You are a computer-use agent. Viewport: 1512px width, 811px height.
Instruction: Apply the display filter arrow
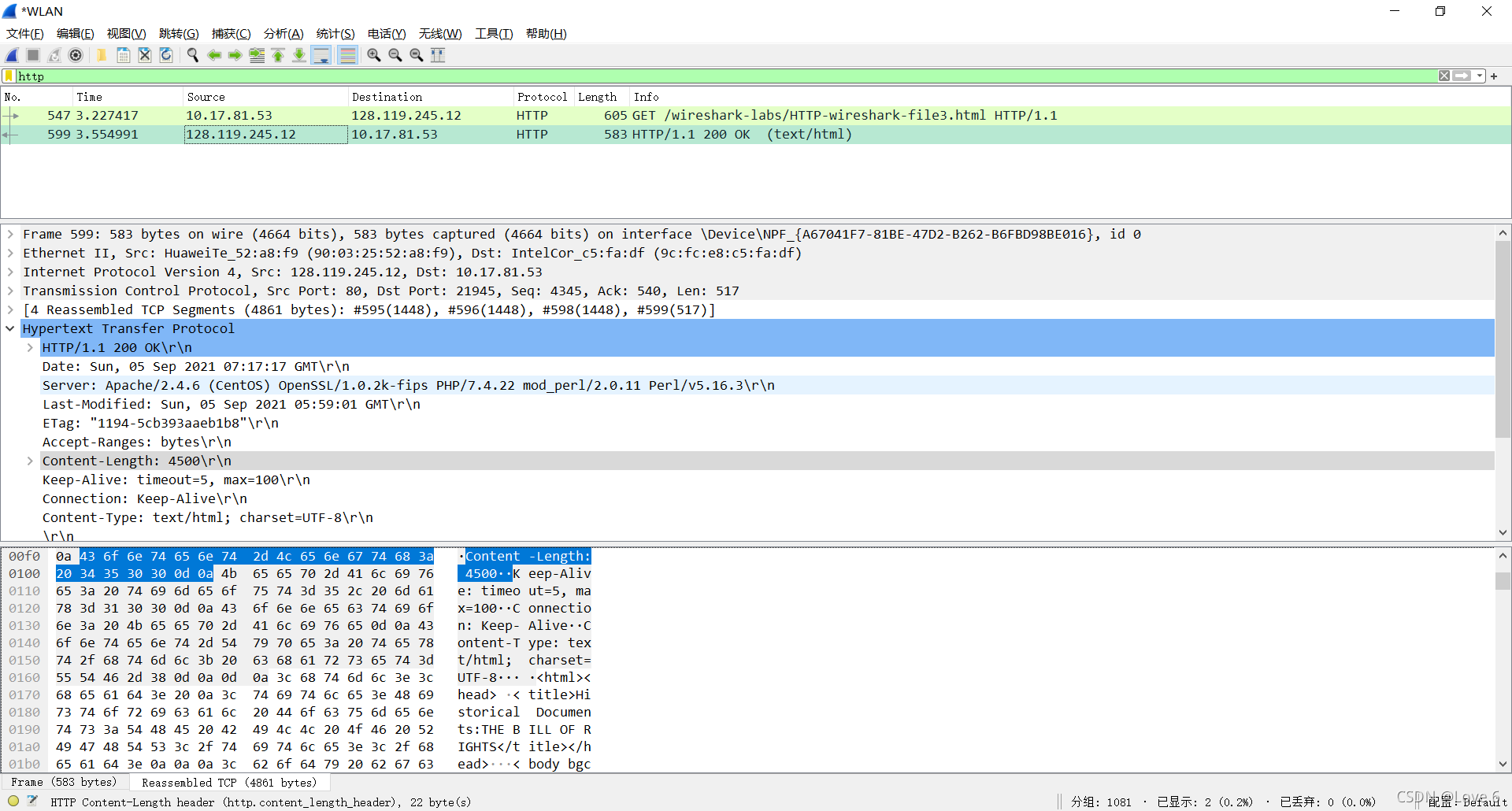1462,76
